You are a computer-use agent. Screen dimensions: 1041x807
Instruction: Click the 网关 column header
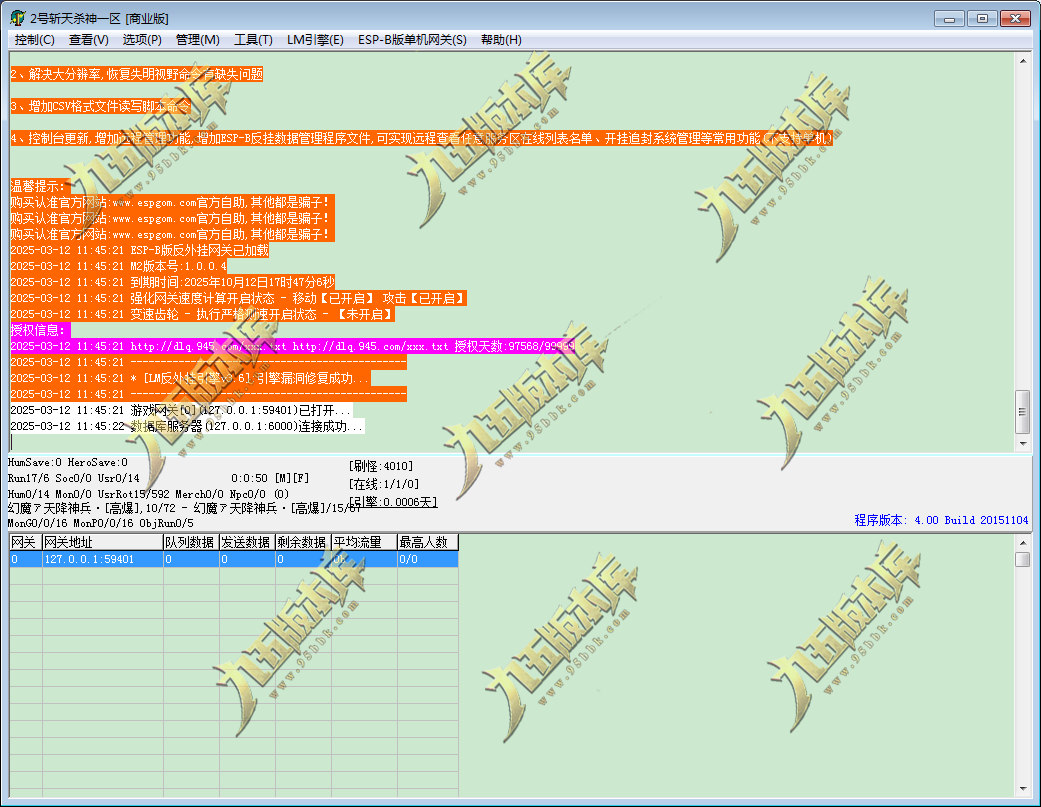coord(25,542)
